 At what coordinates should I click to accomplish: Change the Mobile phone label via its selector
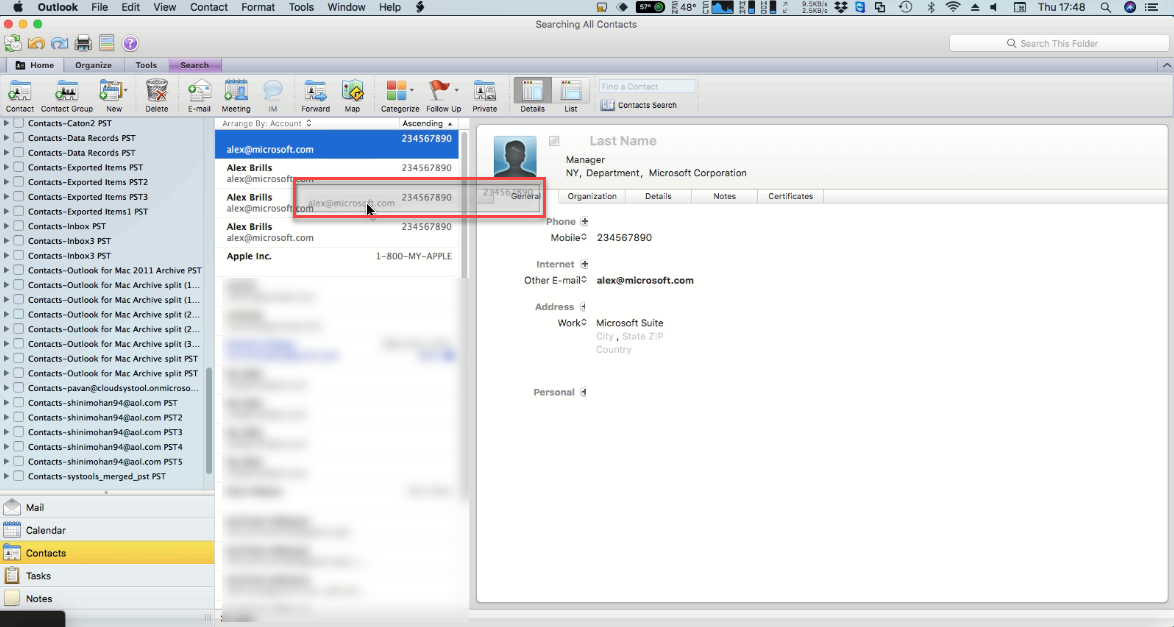pos(584,237)
